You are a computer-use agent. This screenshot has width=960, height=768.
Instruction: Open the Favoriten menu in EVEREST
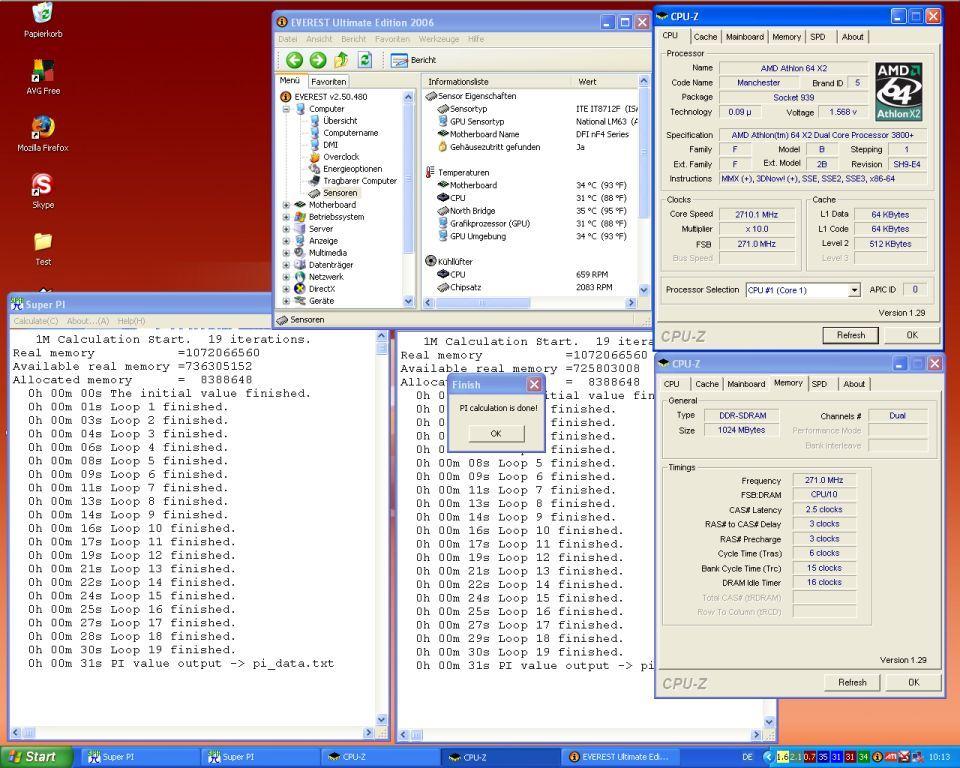click(x=392, y=39)
